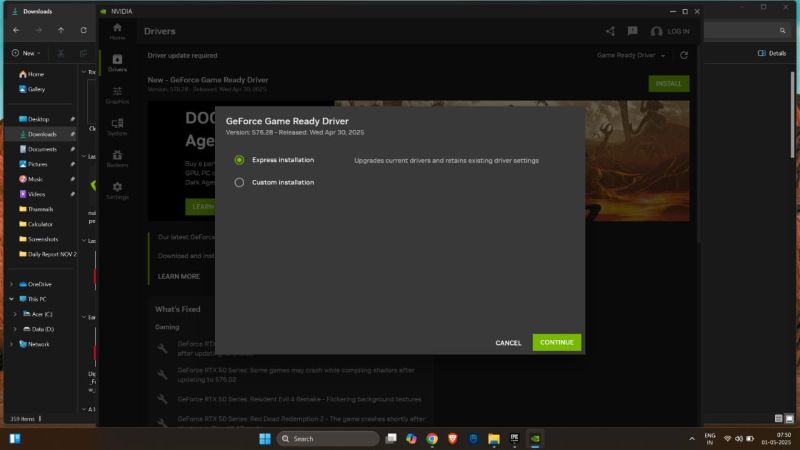Click the Explorer search magnifier icon
The width and height of the screenshot is (800, 450).
tap(782, 31)
